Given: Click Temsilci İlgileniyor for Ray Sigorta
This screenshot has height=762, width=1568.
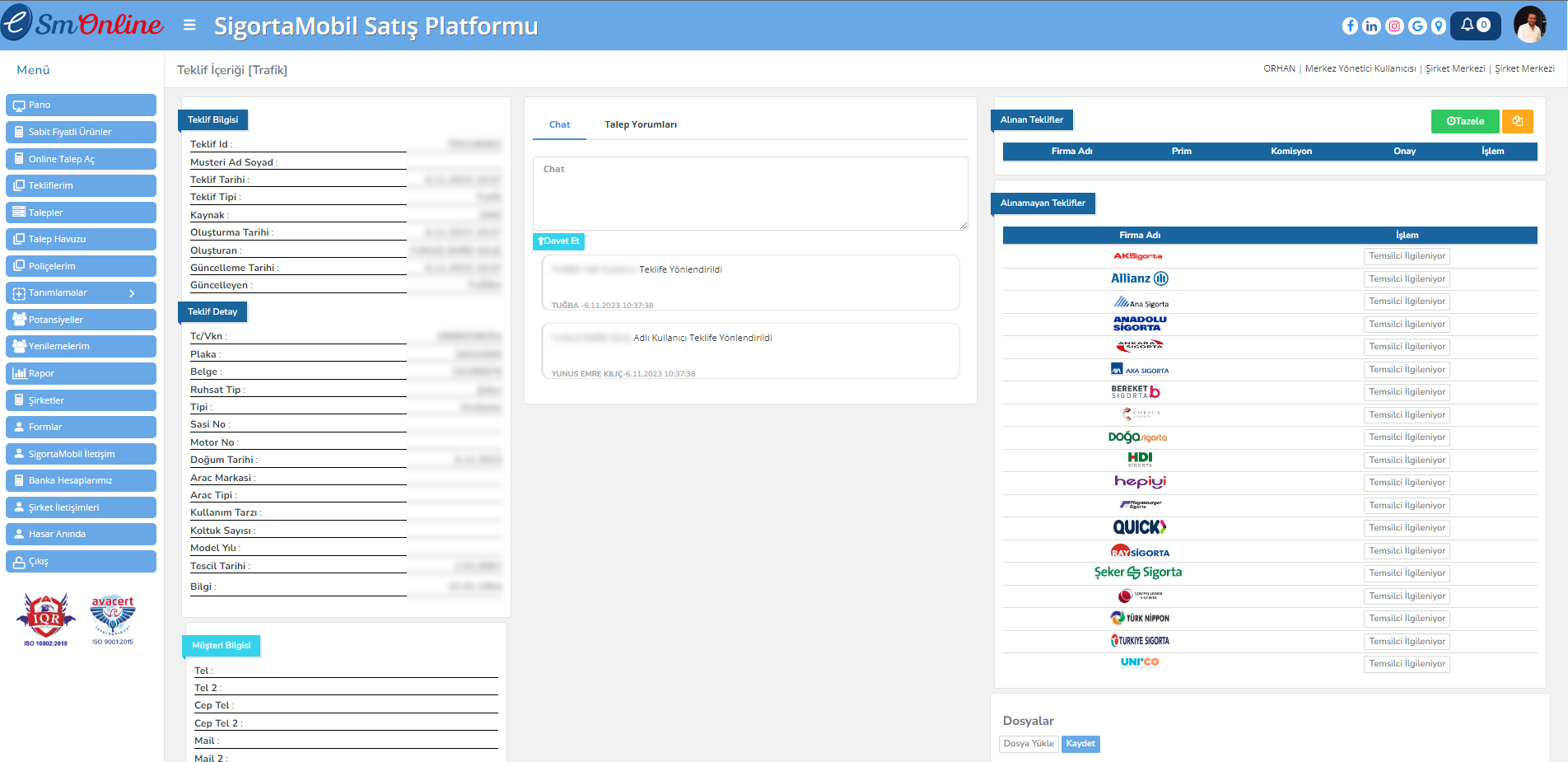Looking at the screenshot, I should point(1407,551).
